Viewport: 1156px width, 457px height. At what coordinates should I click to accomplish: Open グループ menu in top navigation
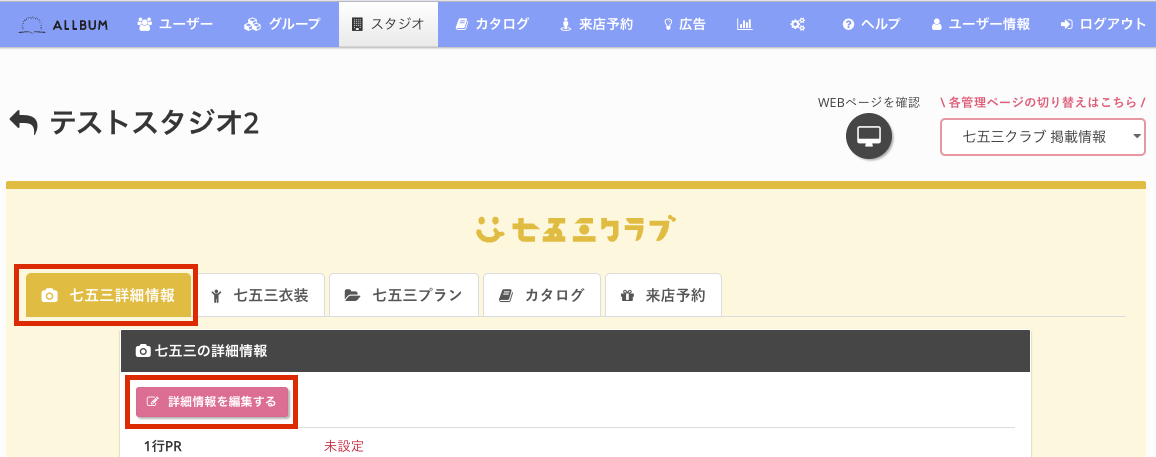tap(282, 24)
